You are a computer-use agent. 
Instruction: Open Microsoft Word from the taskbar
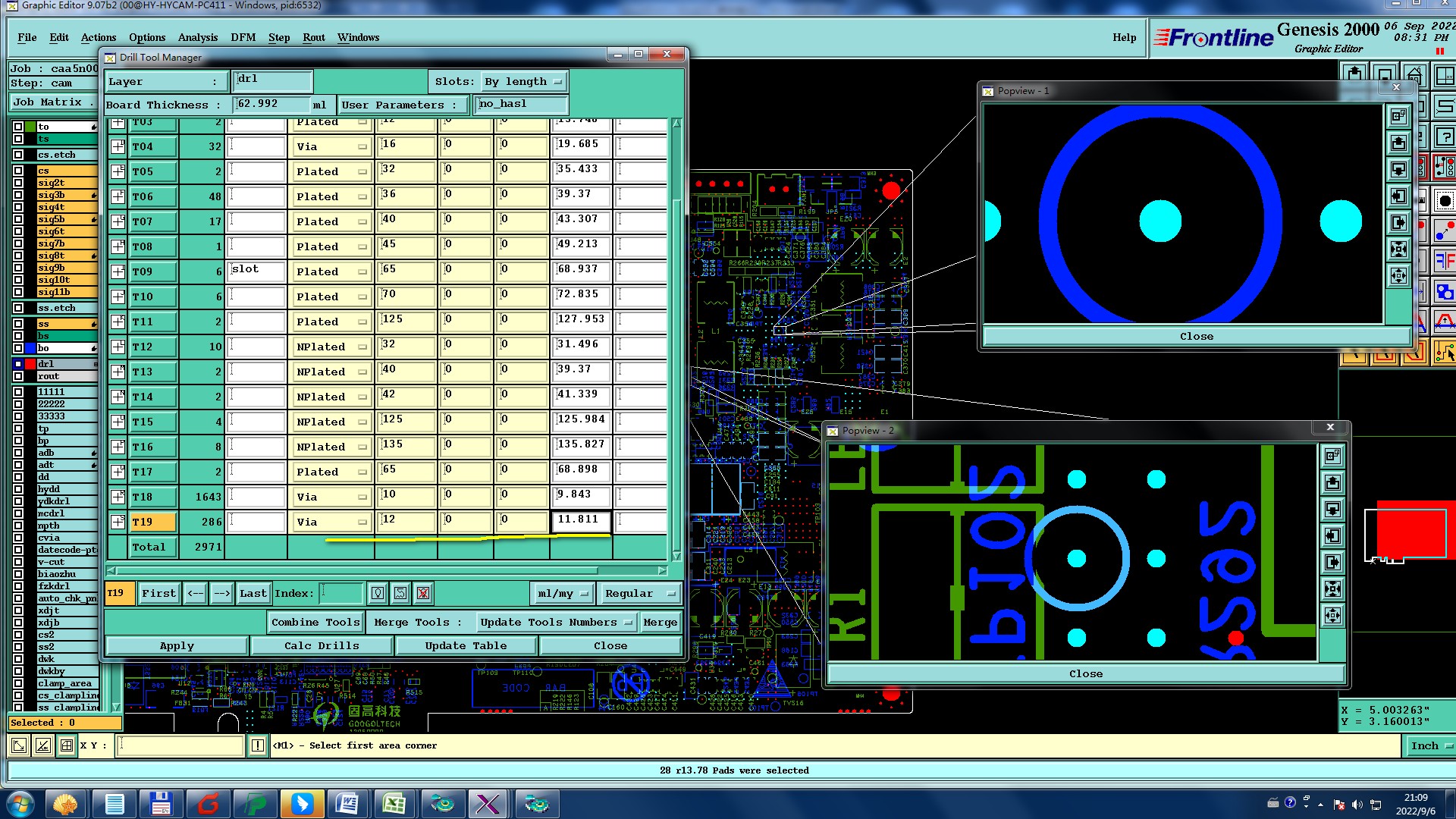pos(347,803)
